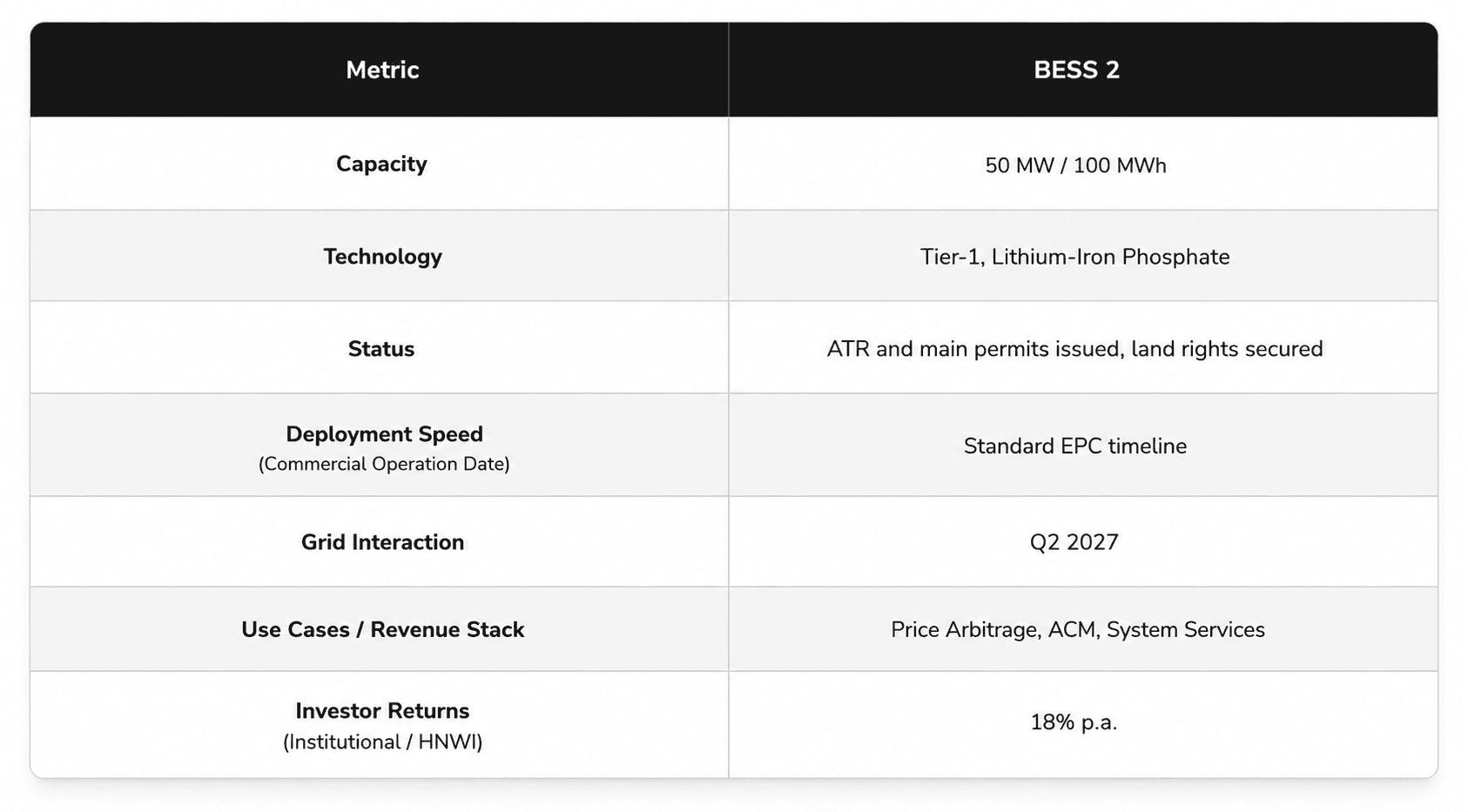The height and width of the screenshot is (812, 1468).
Task: Select the BESS 2 column header
Action: point(1076,70)
